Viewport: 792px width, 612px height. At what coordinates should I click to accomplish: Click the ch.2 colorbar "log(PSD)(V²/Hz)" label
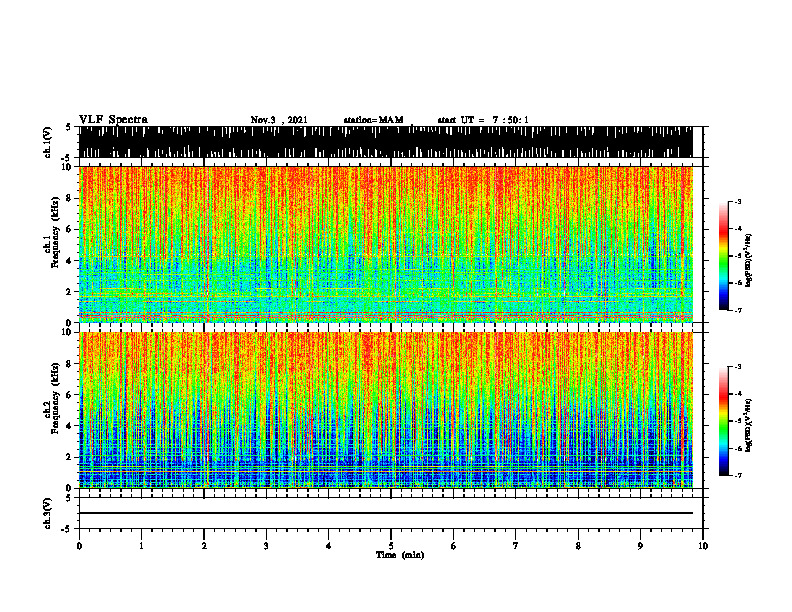(x=749, y=426)
